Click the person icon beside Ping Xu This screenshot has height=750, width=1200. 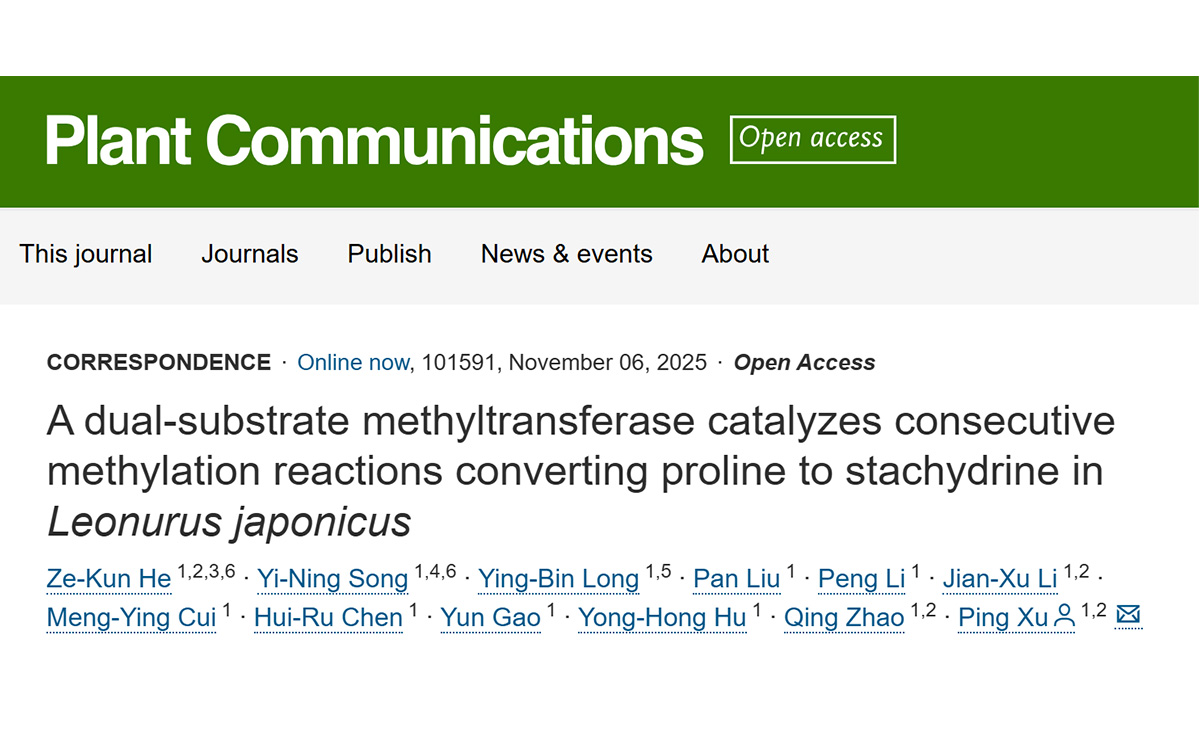click(x=1065, y=617)
